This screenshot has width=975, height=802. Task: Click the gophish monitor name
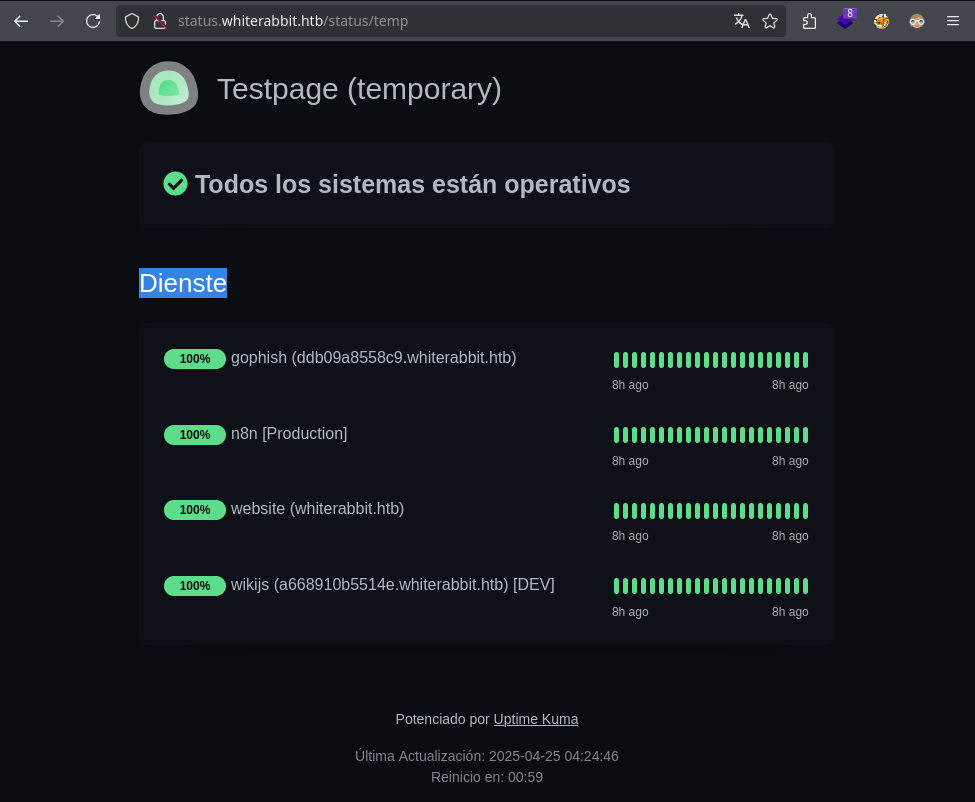373,358
